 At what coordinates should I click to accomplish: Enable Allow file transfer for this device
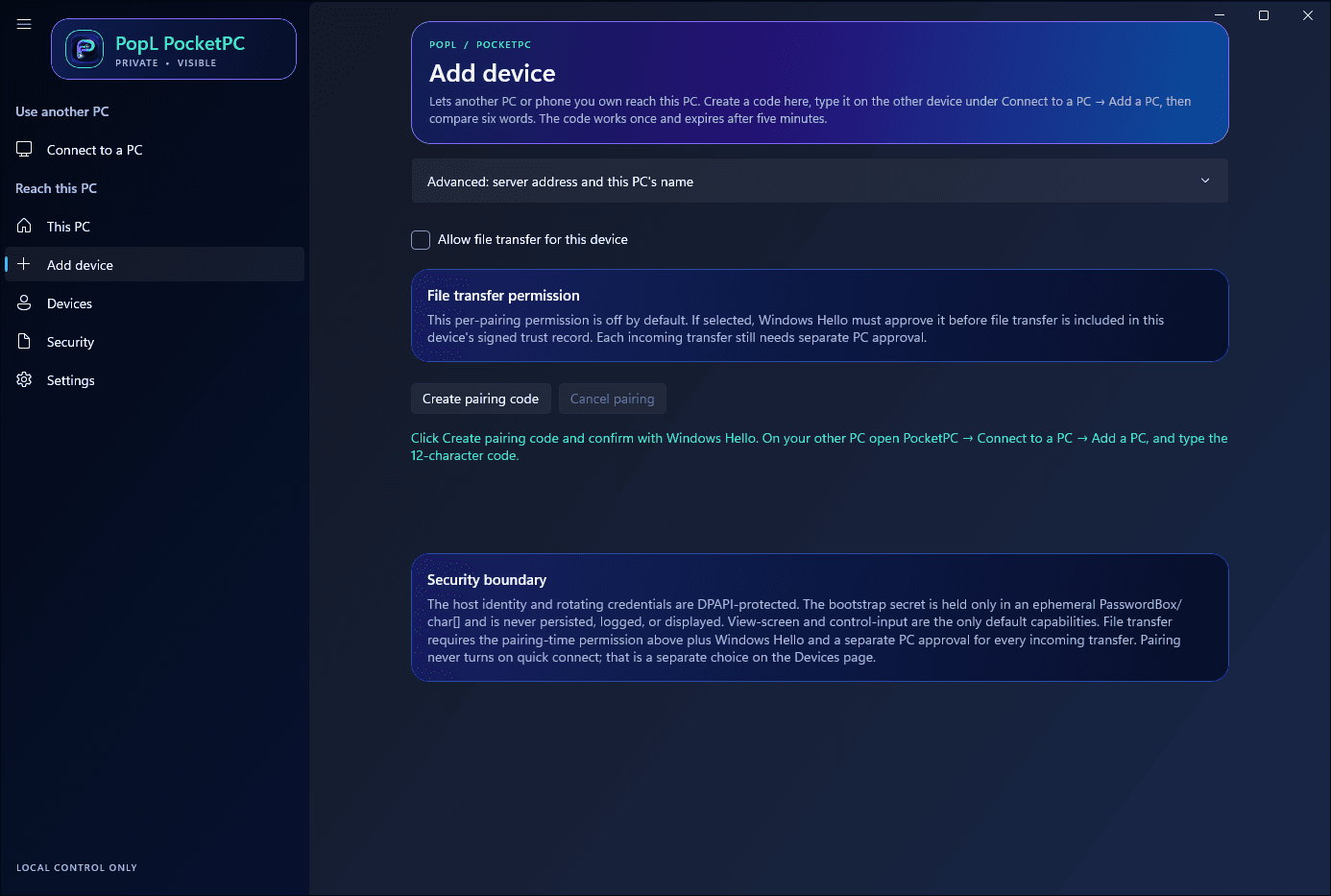pos(421,240)
